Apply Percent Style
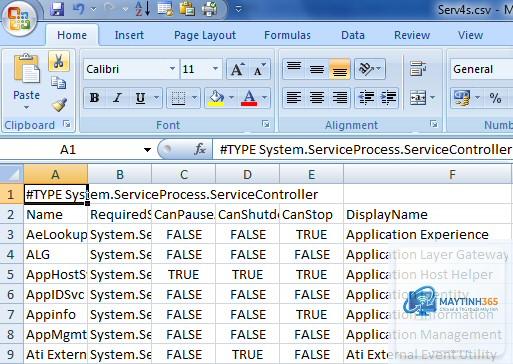The image size is (513, 364). pos(495,98)
